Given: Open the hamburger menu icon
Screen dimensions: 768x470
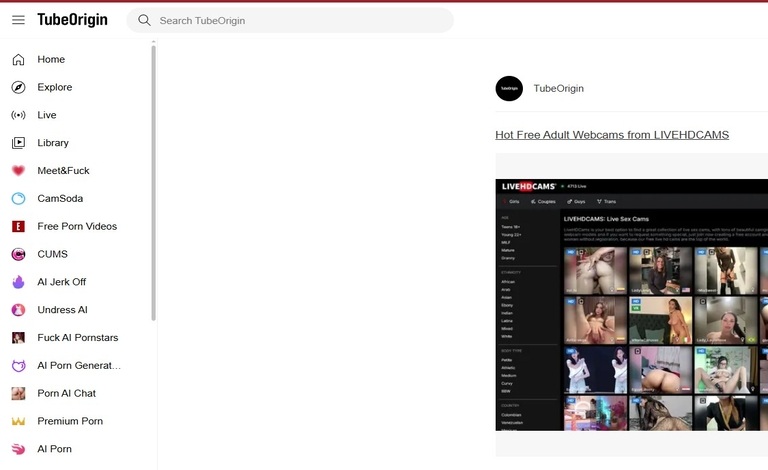Looking at the screenshot, I should point(18,20).
